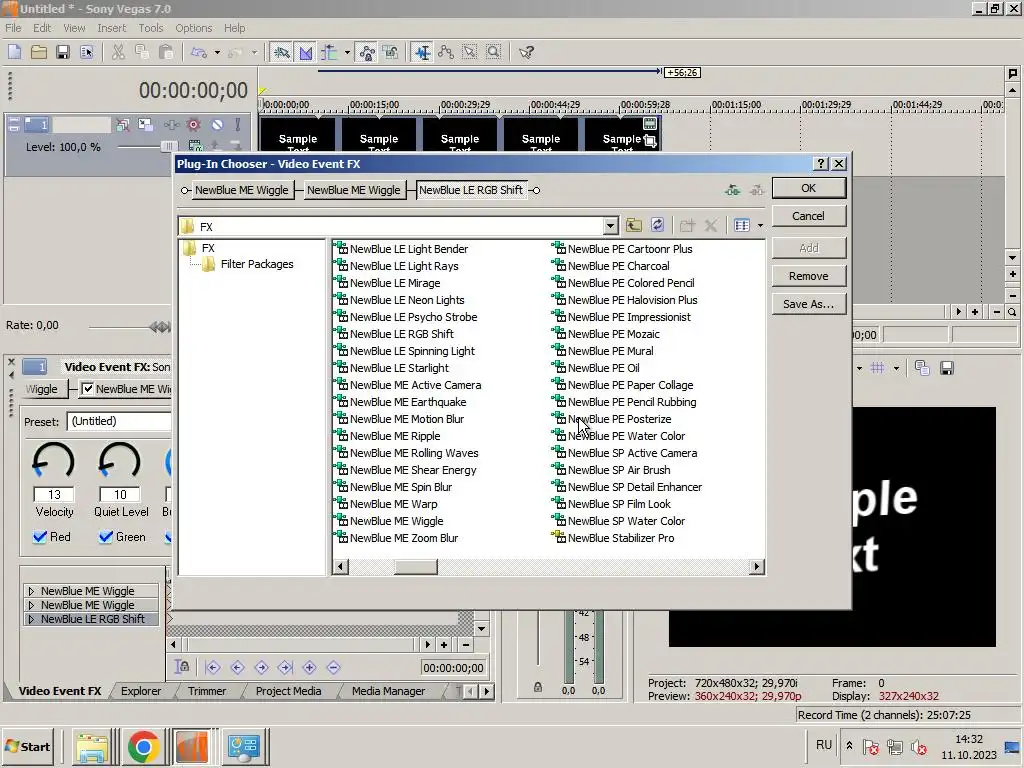Click Create Keyframe plus diamond button
Image resolution: width=1024 pixels, height=768 pixels.
[310, 667]
